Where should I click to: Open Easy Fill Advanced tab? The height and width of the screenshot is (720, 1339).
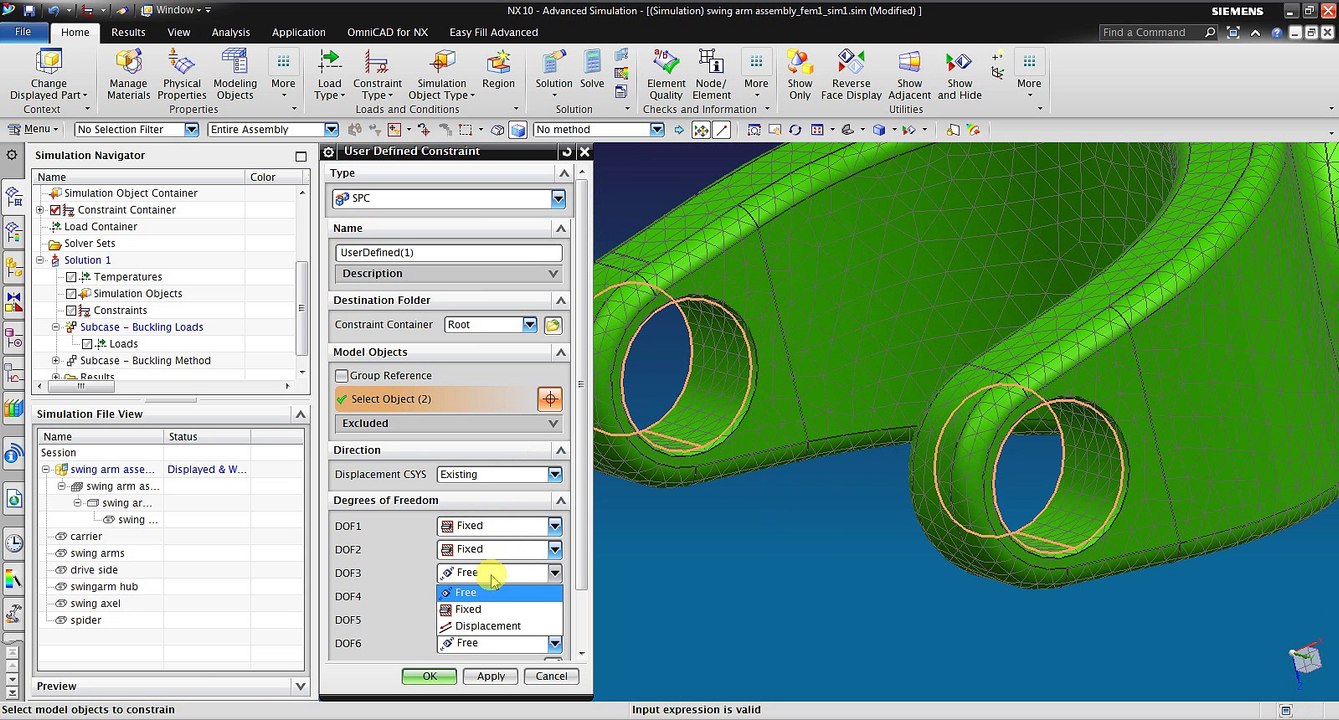(x=494, y=32)
